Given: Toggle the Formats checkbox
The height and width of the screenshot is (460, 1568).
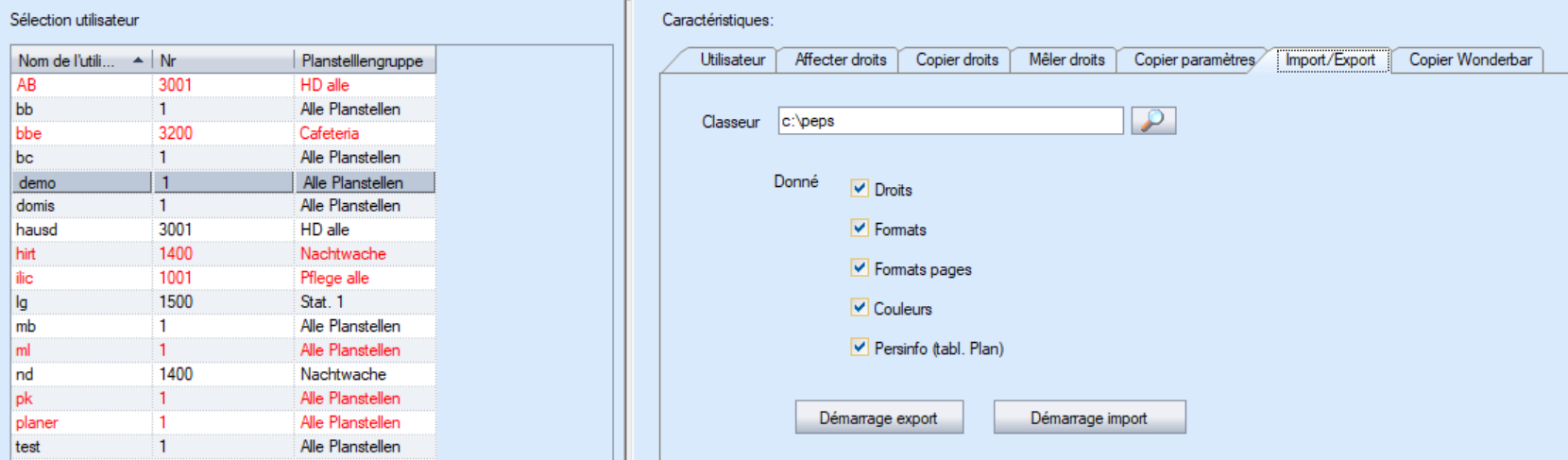Looking at the screenshot, I should pyautogui.click(x=860, y=229).
